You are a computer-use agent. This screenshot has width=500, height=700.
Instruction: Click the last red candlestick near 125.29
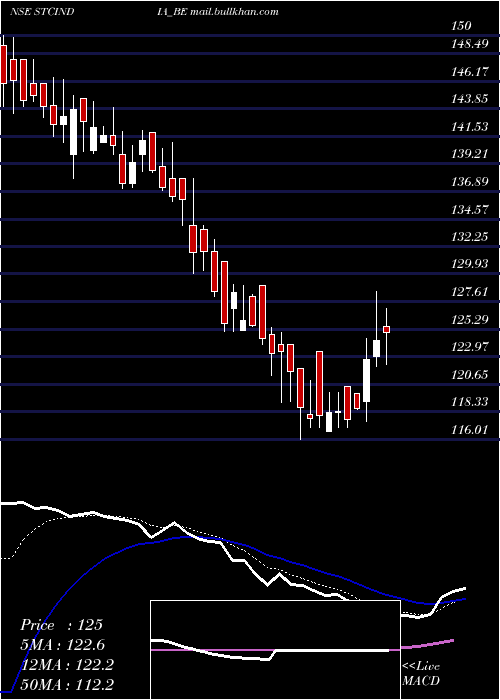387,329
